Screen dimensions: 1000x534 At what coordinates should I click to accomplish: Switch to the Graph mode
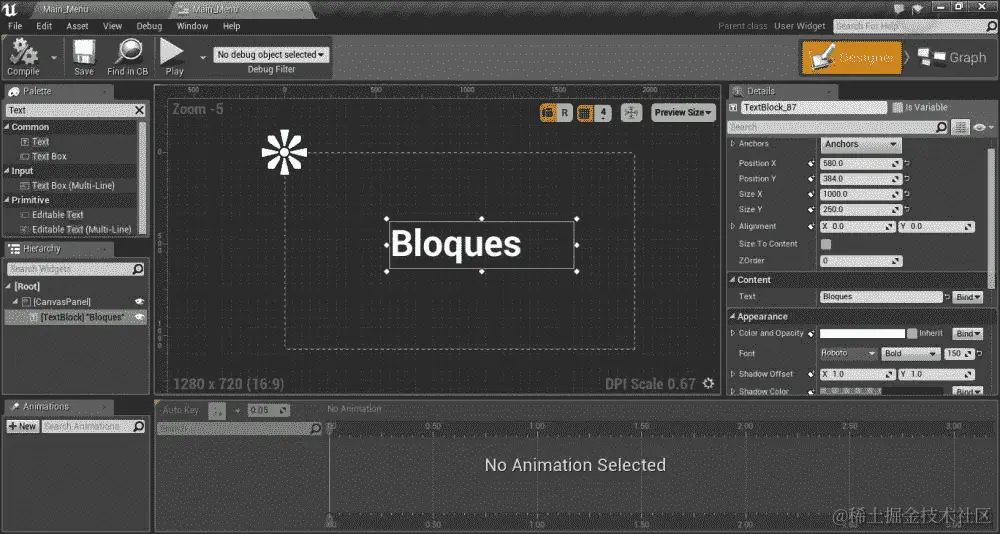pyautogui.click(x=952, y=57)
